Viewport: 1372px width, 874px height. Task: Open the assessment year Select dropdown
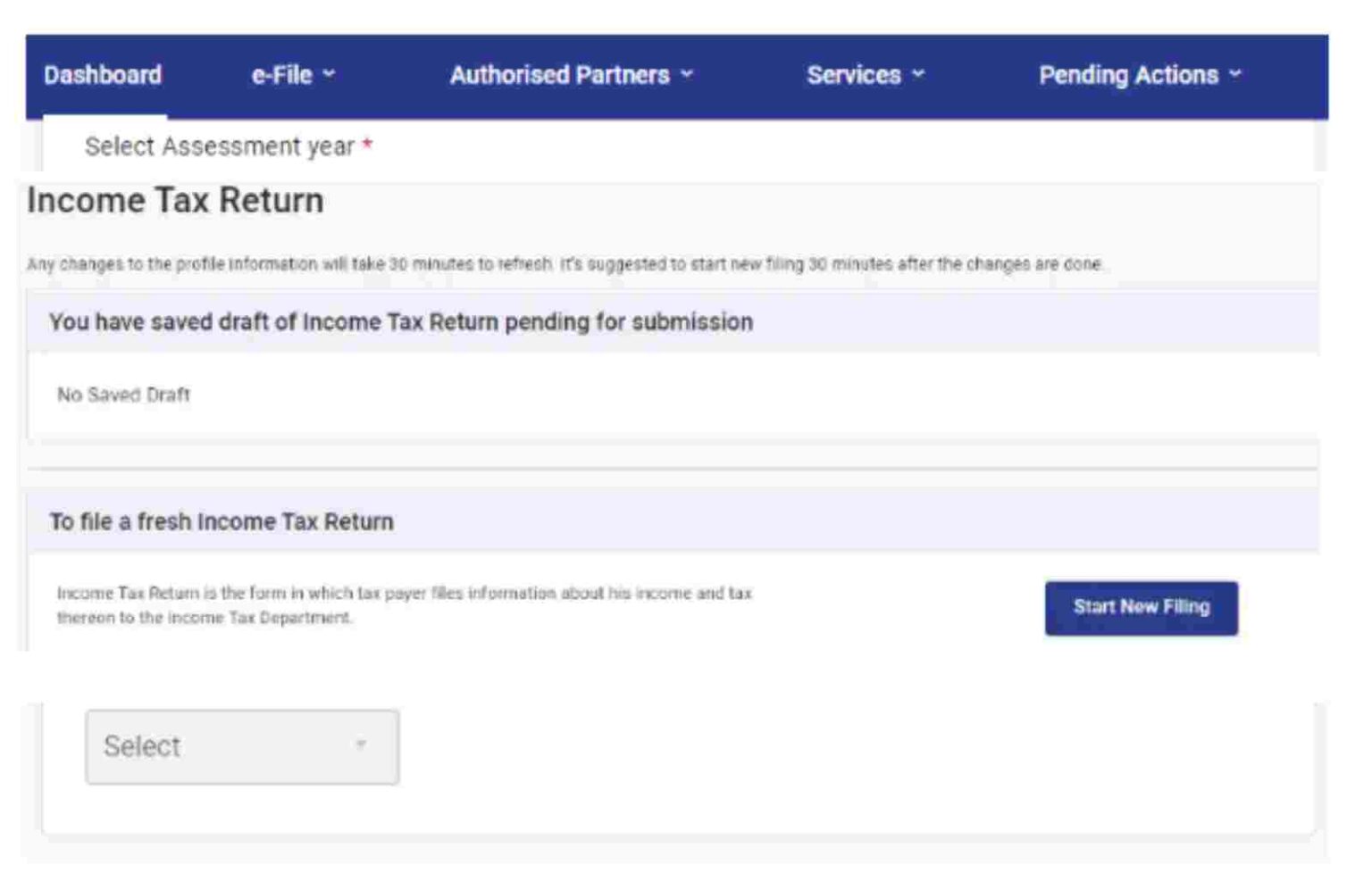(241, 745)
